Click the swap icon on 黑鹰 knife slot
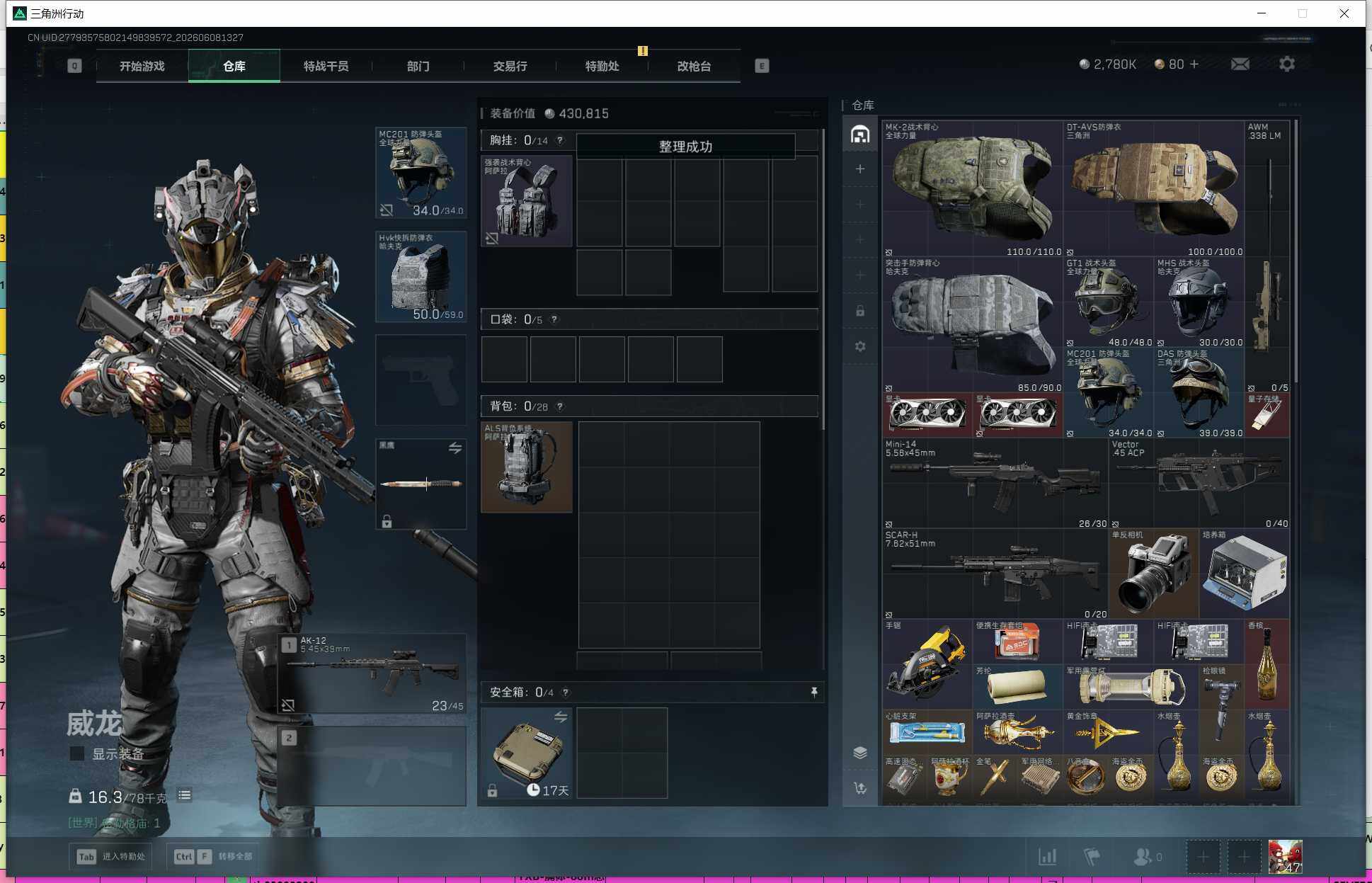 click(x=455, y=448)
